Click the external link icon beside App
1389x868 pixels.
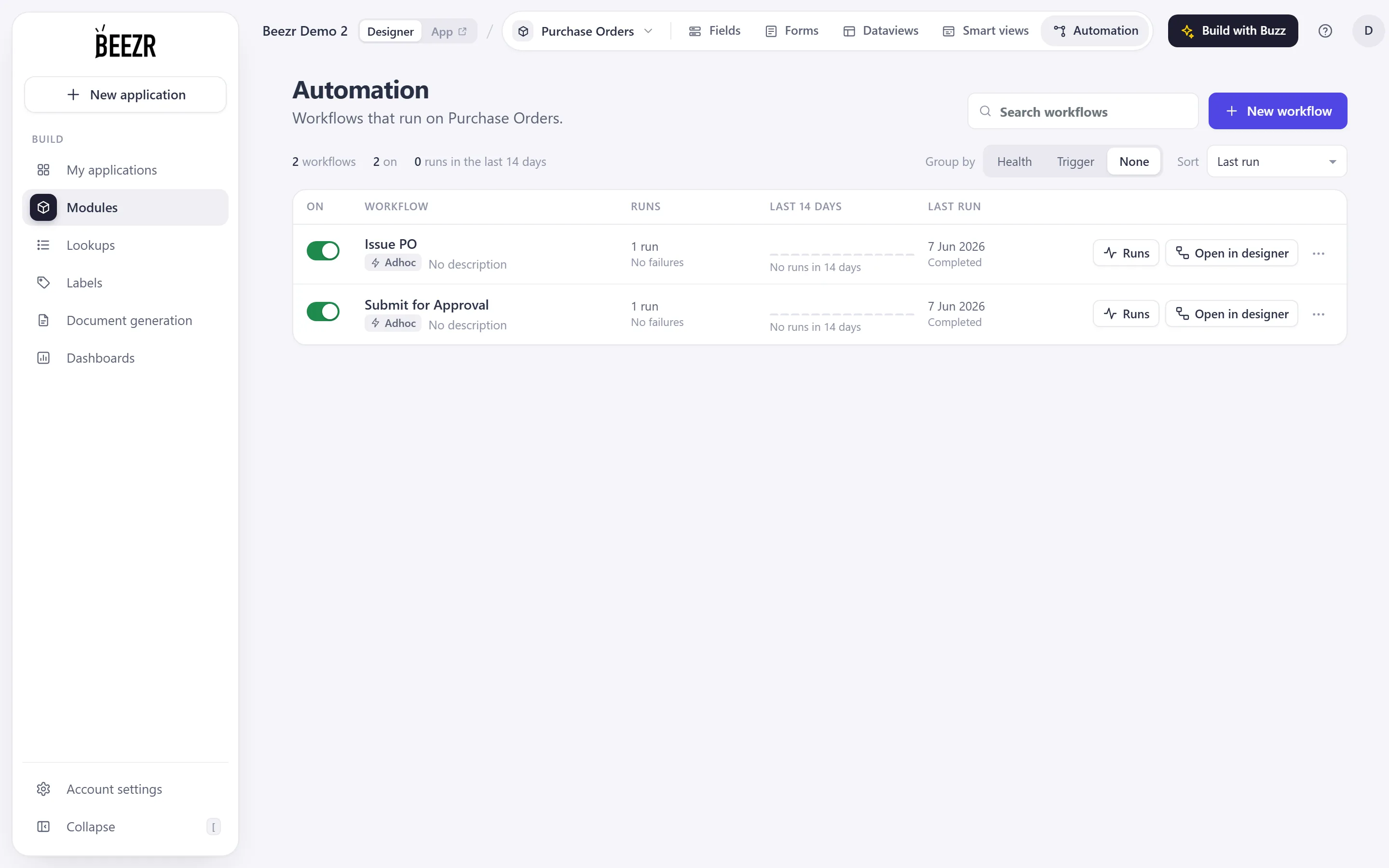click(x=463, y=31)
